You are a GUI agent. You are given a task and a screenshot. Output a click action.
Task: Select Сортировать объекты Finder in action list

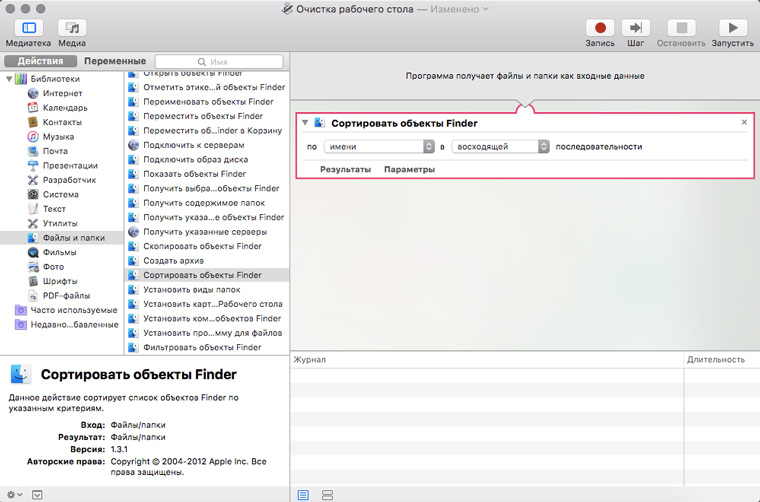click(x=207, y=275)
